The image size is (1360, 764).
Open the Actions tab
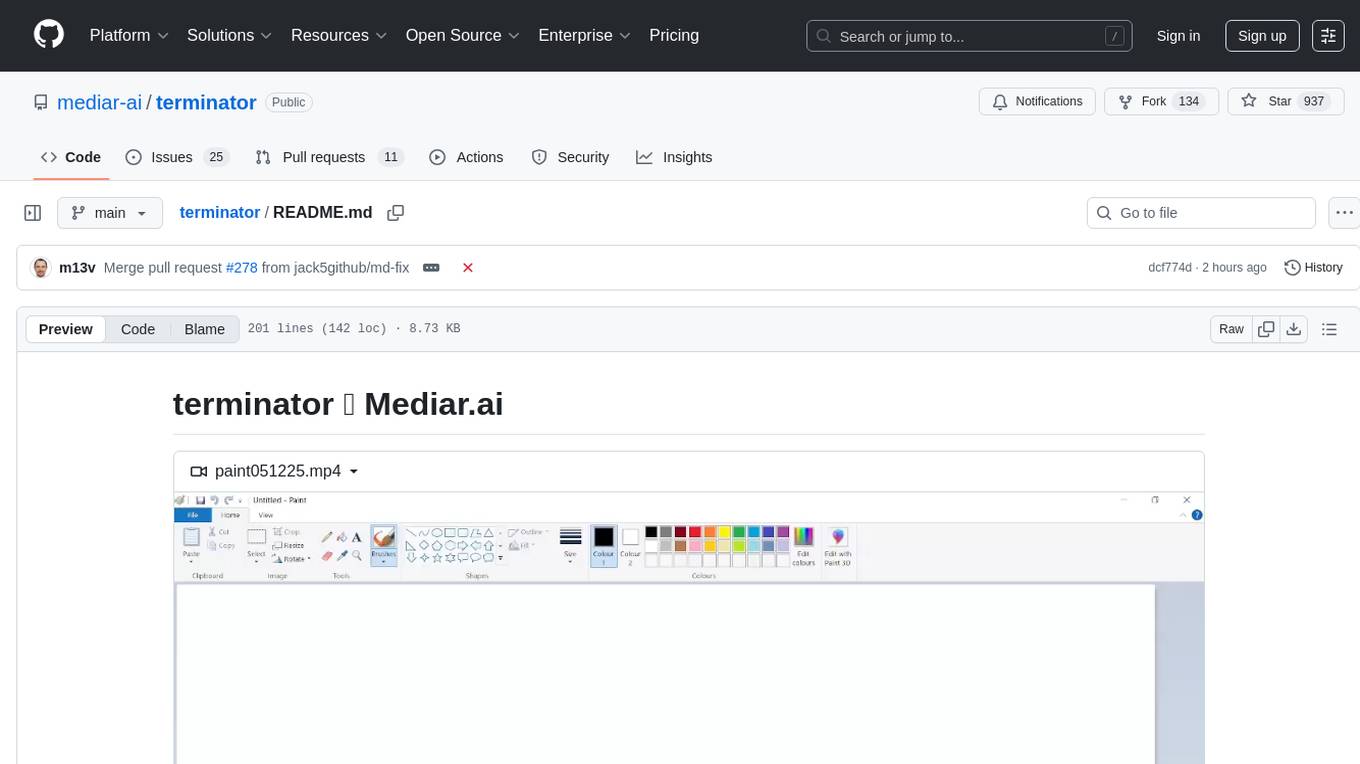point(466,157)
